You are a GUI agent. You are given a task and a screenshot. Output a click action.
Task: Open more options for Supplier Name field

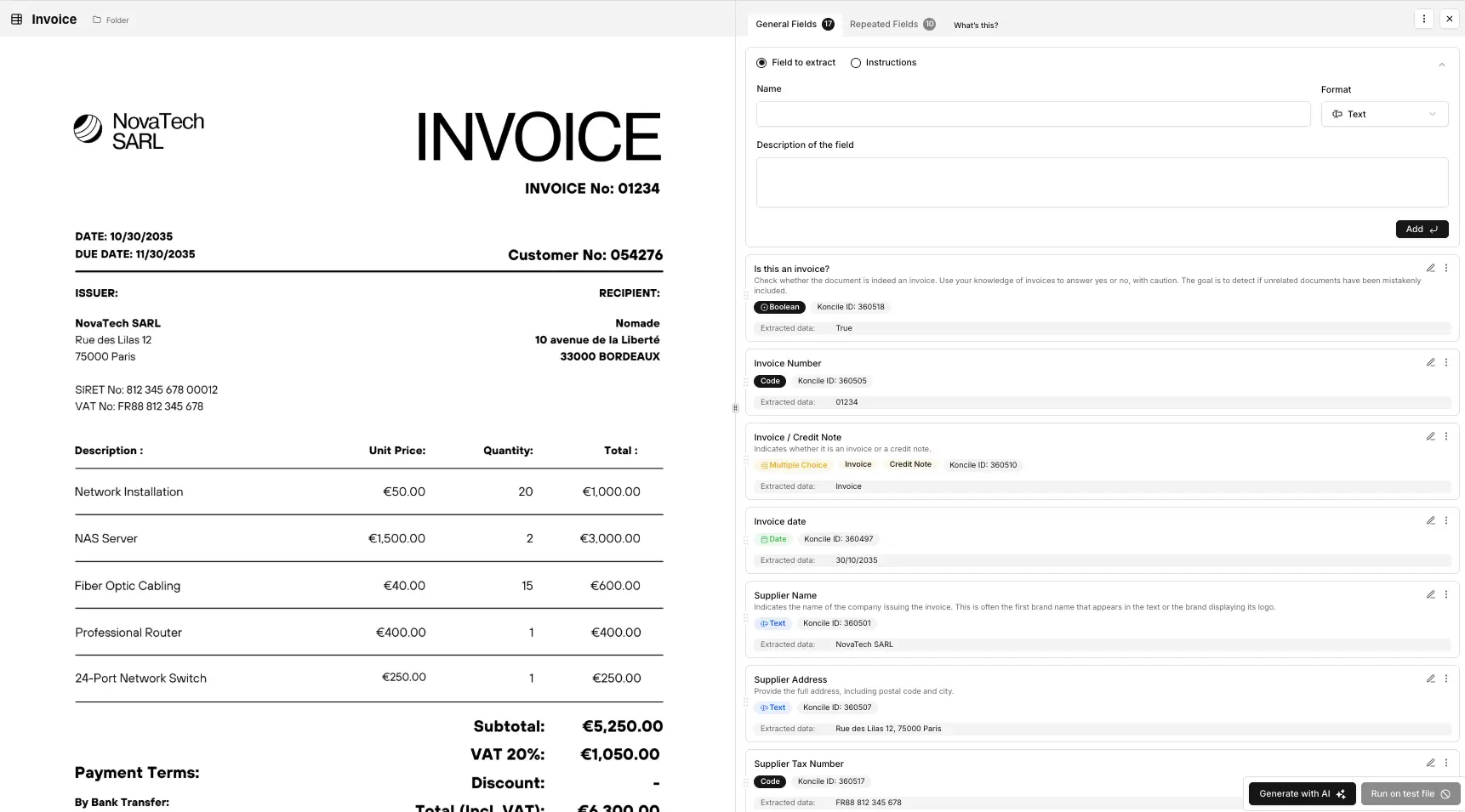coord(1446,594)
